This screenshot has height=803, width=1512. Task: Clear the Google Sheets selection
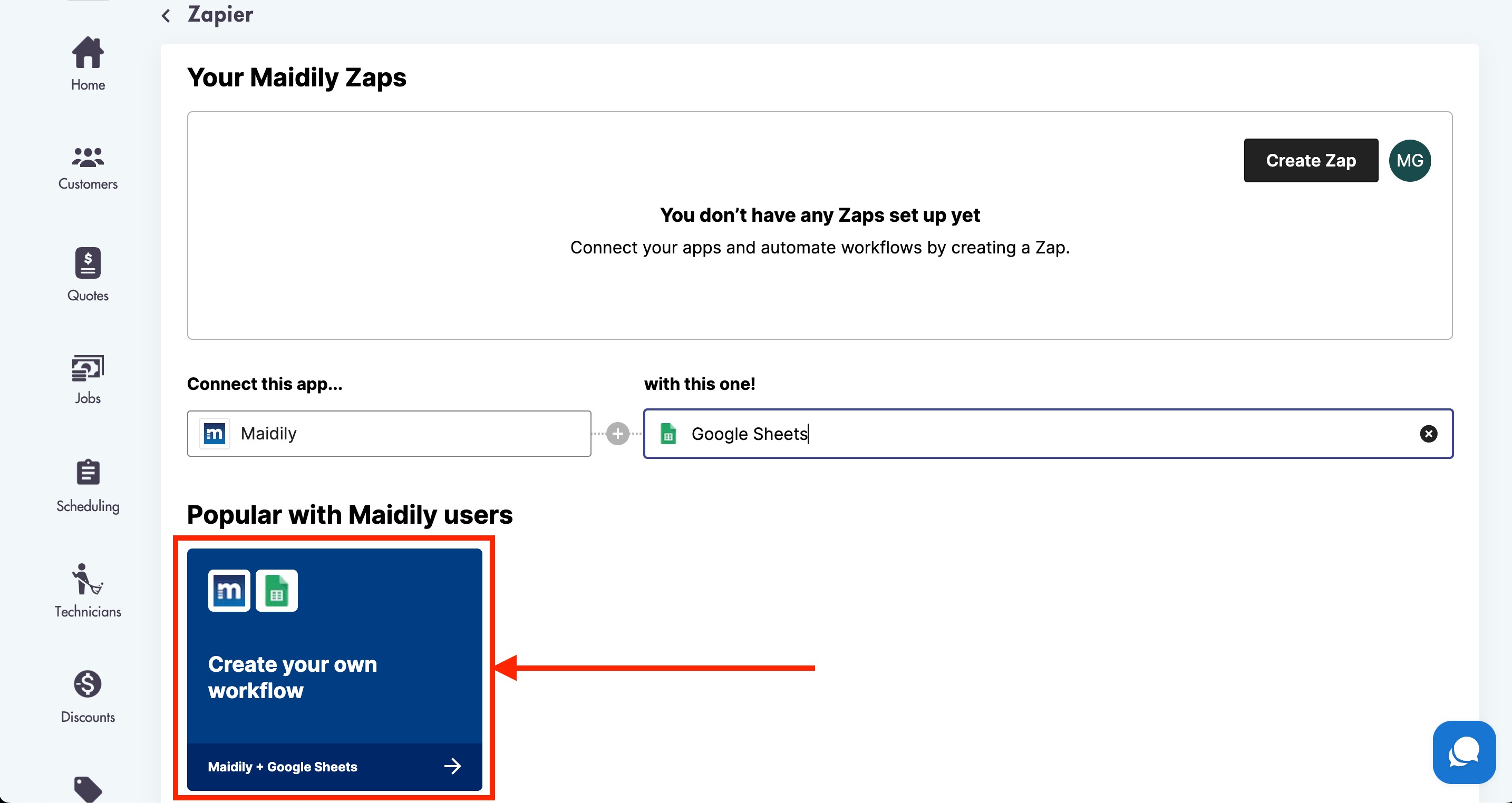click(1428, 434)
